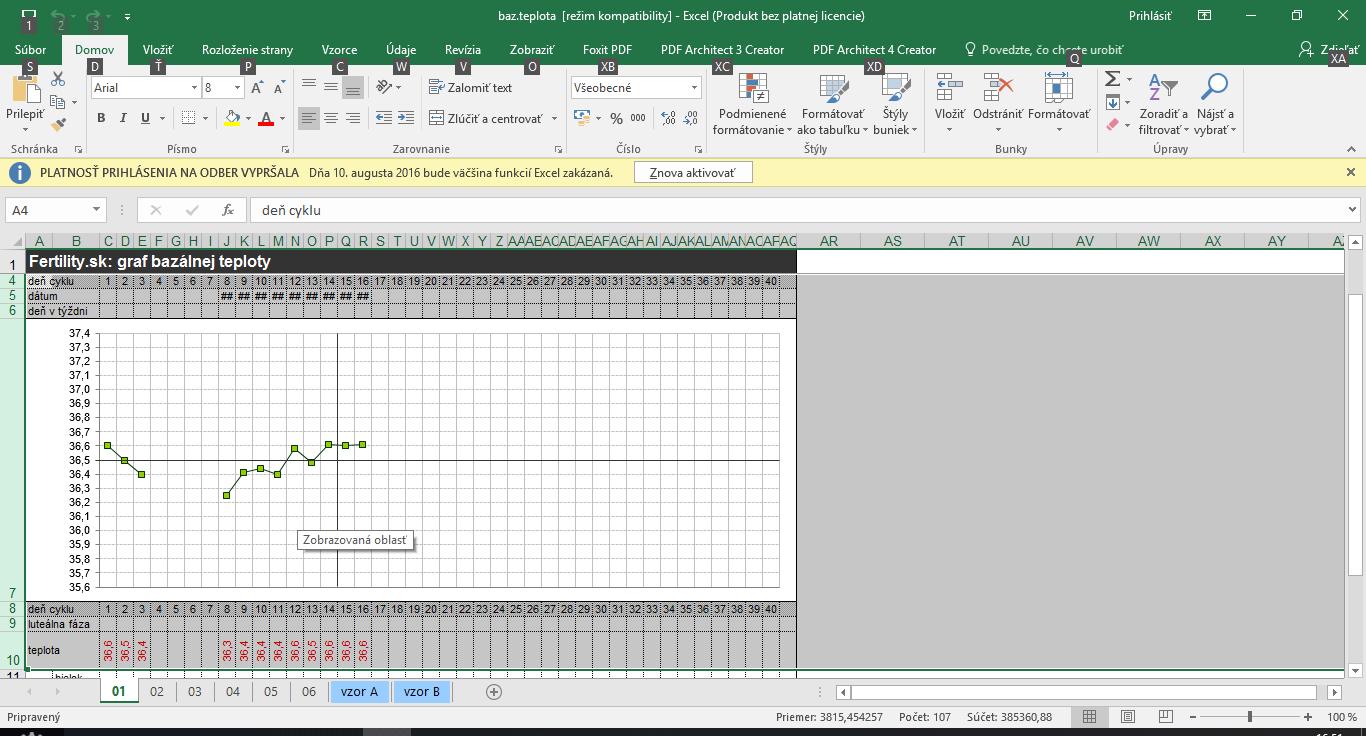The image size is (1366, 736).
Task: Switch to the vzor A sheet tab
Action: tap(359, 691)
